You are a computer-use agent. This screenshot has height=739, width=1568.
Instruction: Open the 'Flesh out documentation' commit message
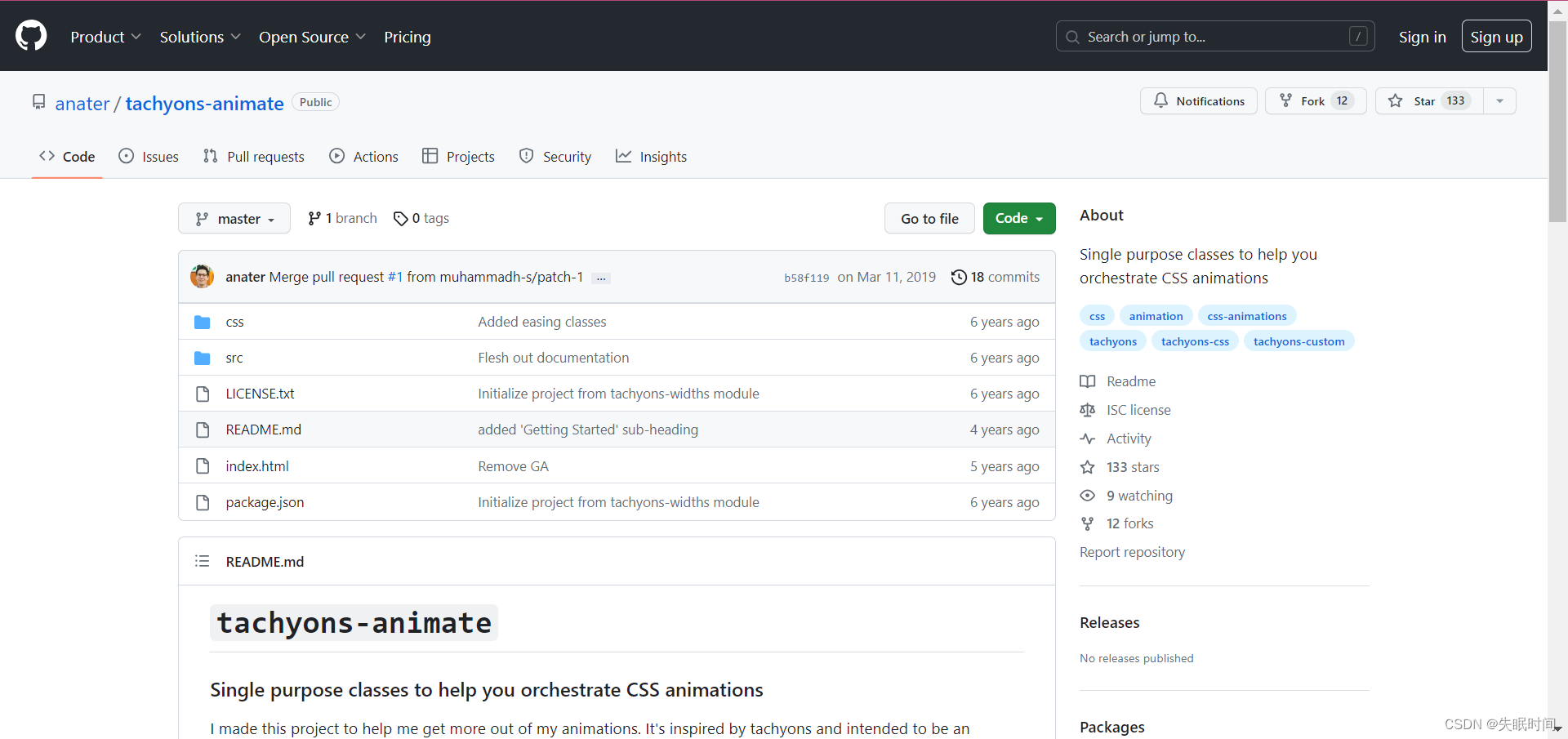(554, 358)
